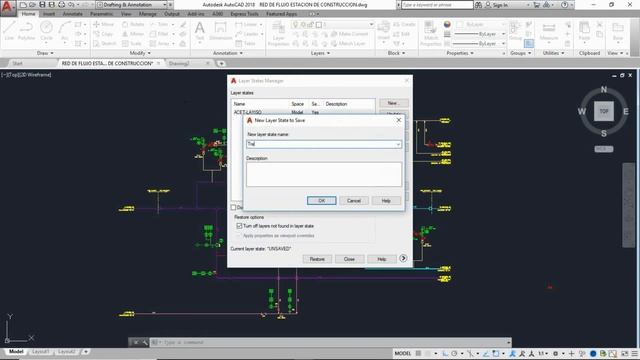Open the Insert ribbon tab
Image resolution: width=640 pixels, height=360 pixels.
click(x=49, y=14)
